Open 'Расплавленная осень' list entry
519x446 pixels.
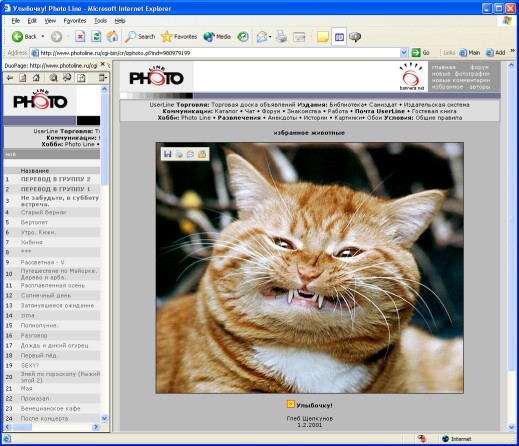tap(53, 285)
